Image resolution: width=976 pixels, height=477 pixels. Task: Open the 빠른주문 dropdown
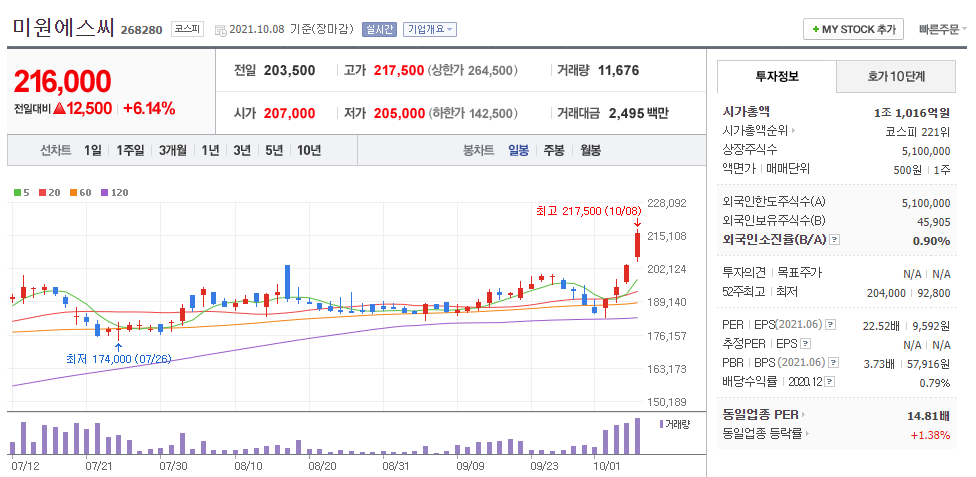click(942, 29)
